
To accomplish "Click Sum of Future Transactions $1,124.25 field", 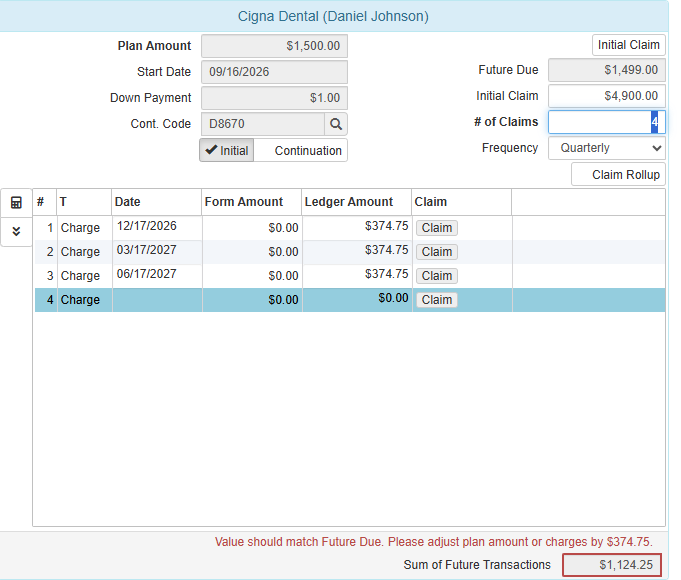I will [x=612, y=565].
